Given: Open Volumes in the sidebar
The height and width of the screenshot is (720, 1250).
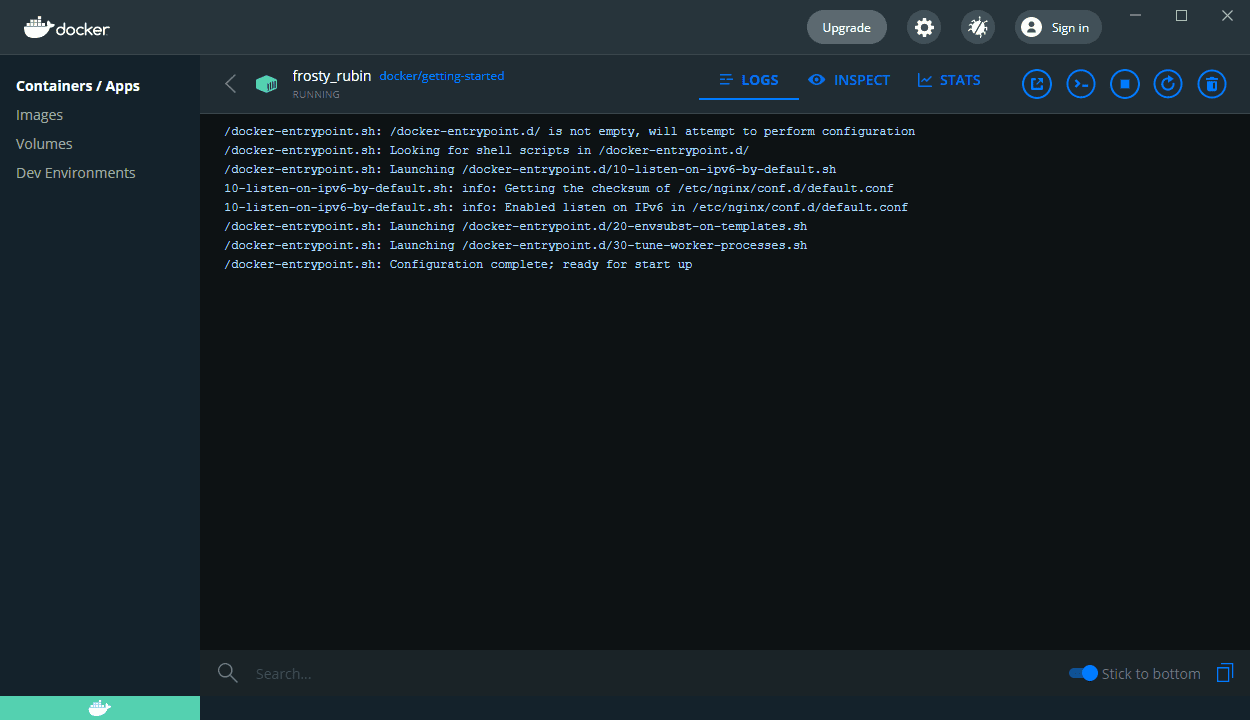Looking at the screenshot, I should click(x=44, y=144).
